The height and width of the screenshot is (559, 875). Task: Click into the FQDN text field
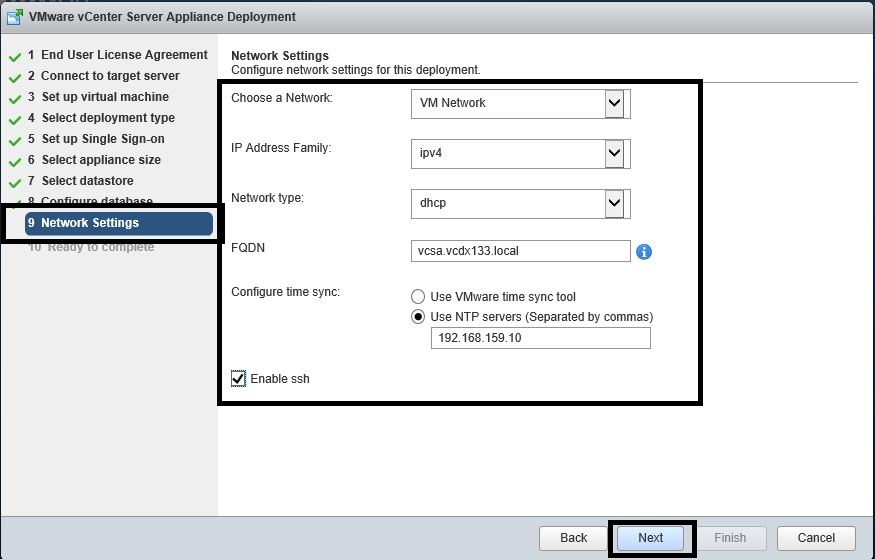[x=520, y=251]
